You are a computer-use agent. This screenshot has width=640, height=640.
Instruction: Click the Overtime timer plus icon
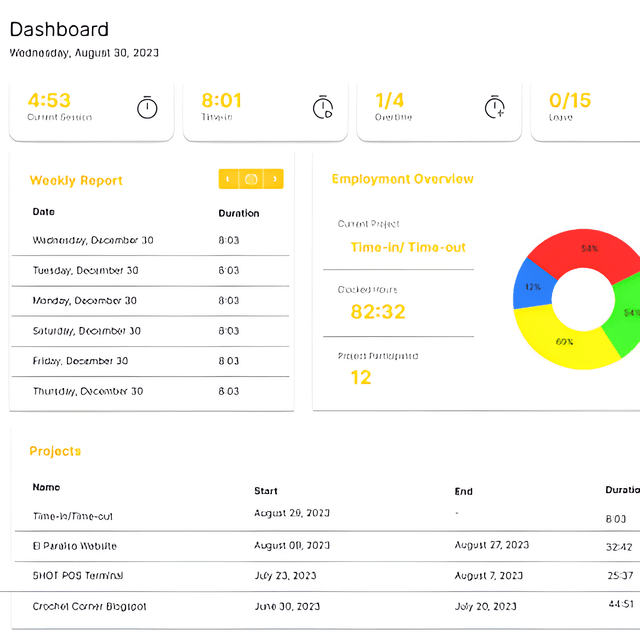(494, 107)
